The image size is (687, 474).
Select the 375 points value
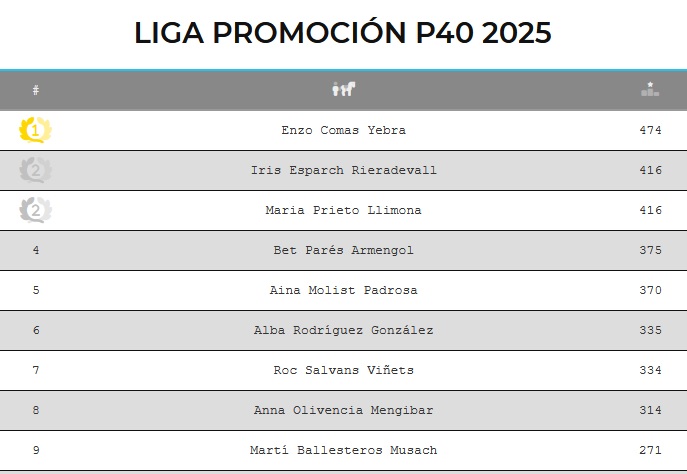pos(650,250)
